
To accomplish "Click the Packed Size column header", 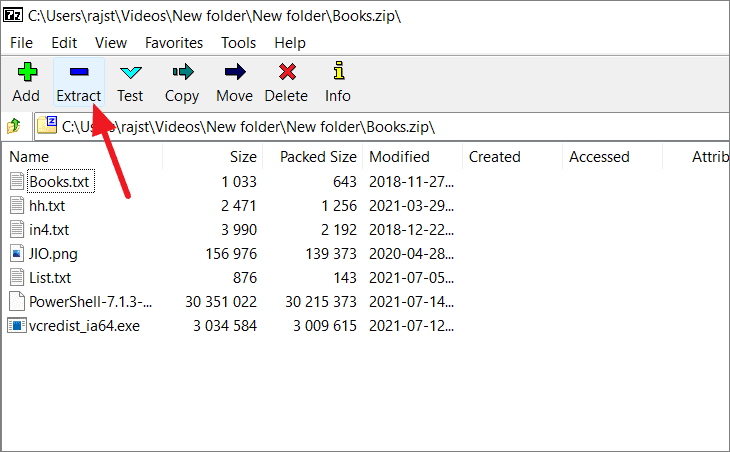I will [x=312, y=157].
